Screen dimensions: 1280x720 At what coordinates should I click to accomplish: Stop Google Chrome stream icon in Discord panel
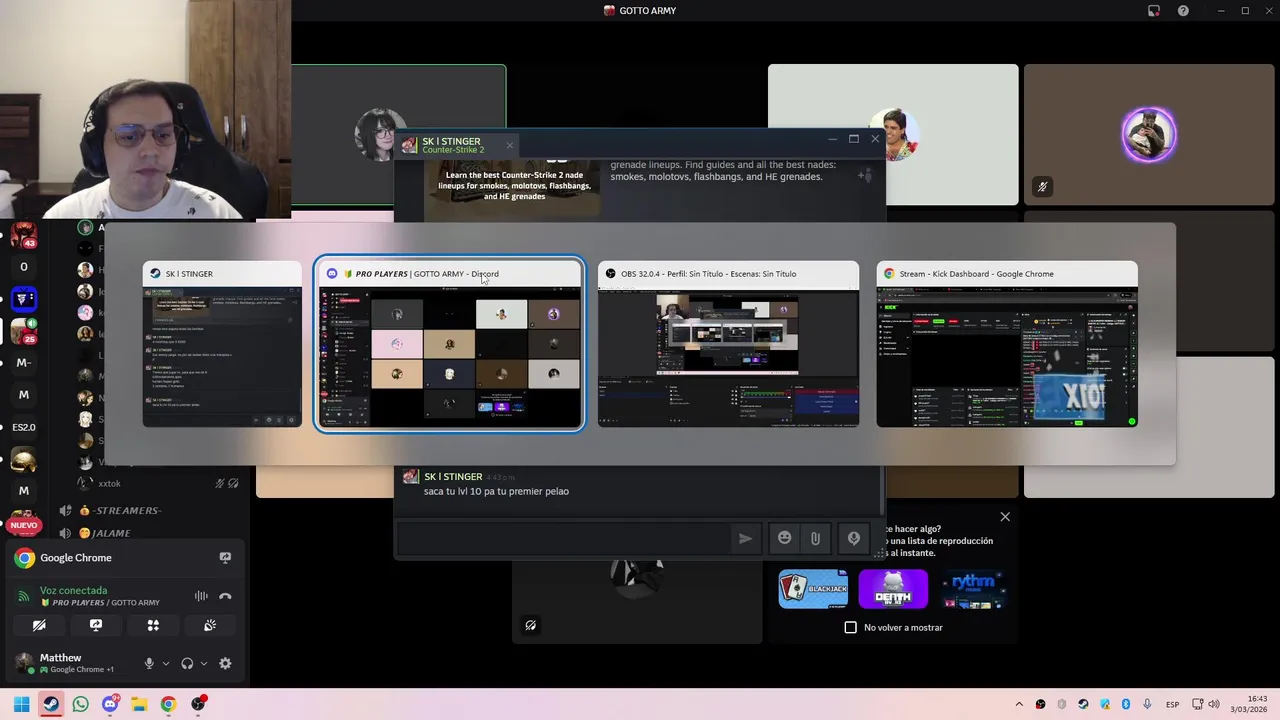coord(225,558)
